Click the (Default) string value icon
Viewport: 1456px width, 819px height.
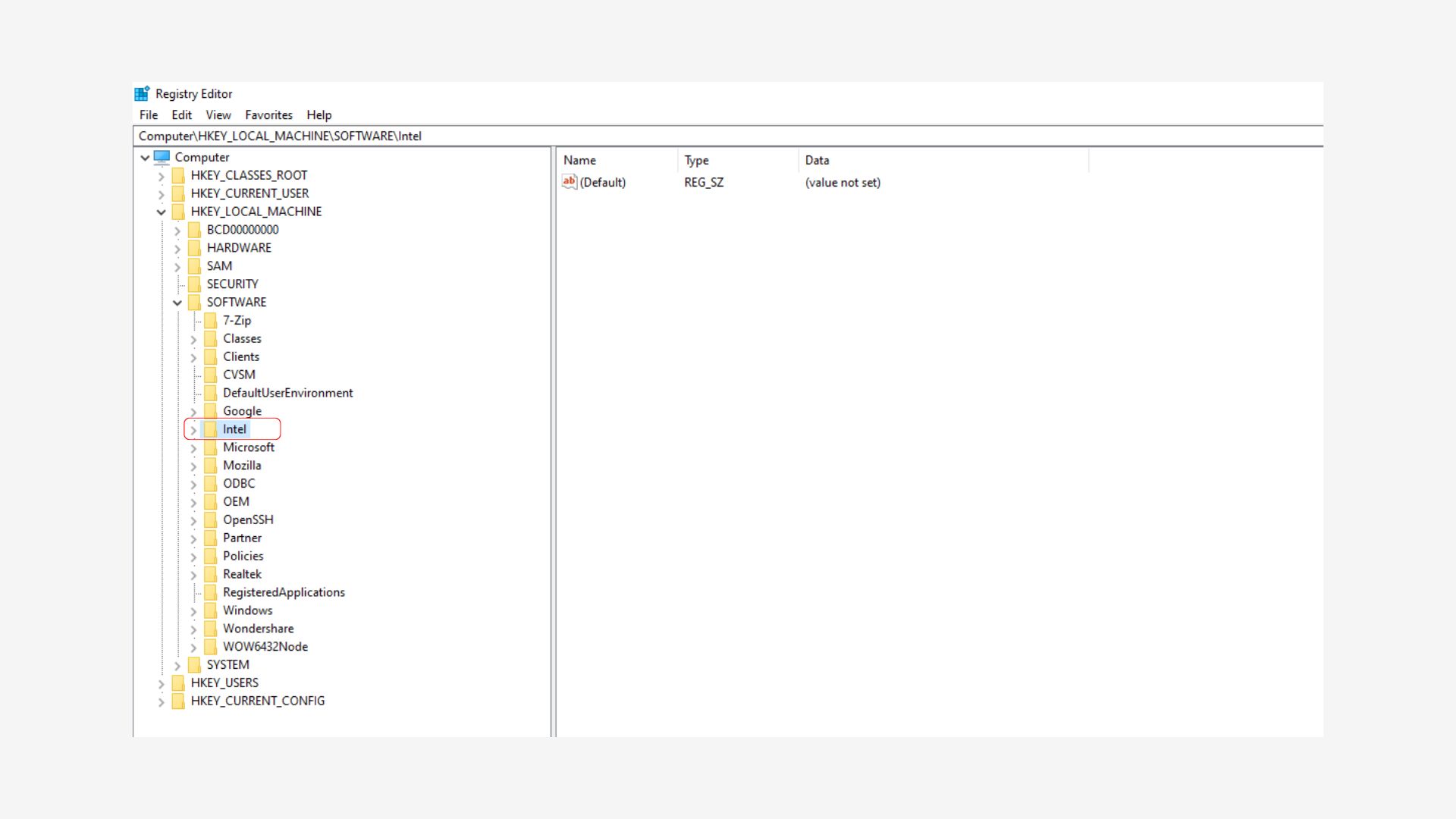point(570,182)
